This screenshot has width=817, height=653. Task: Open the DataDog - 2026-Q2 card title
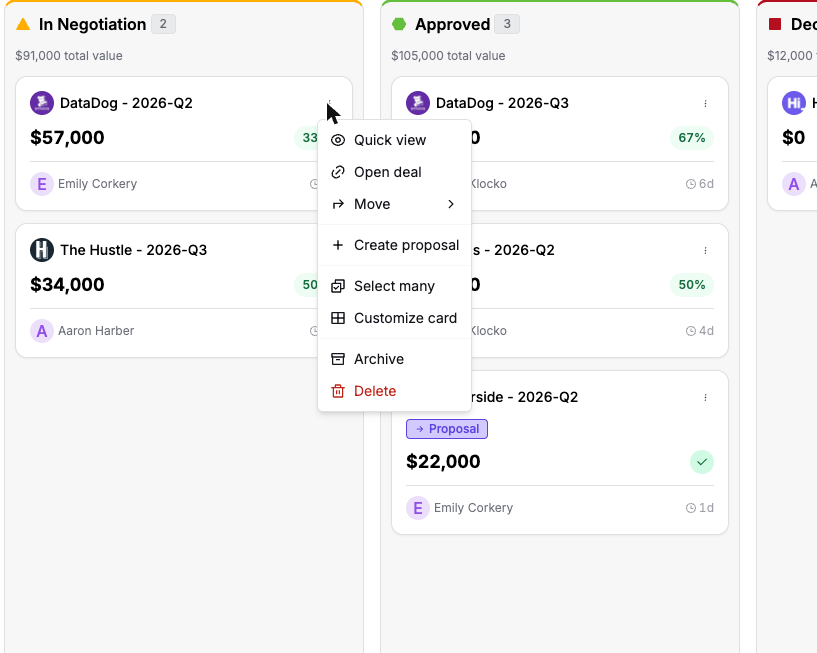[127, 103]
